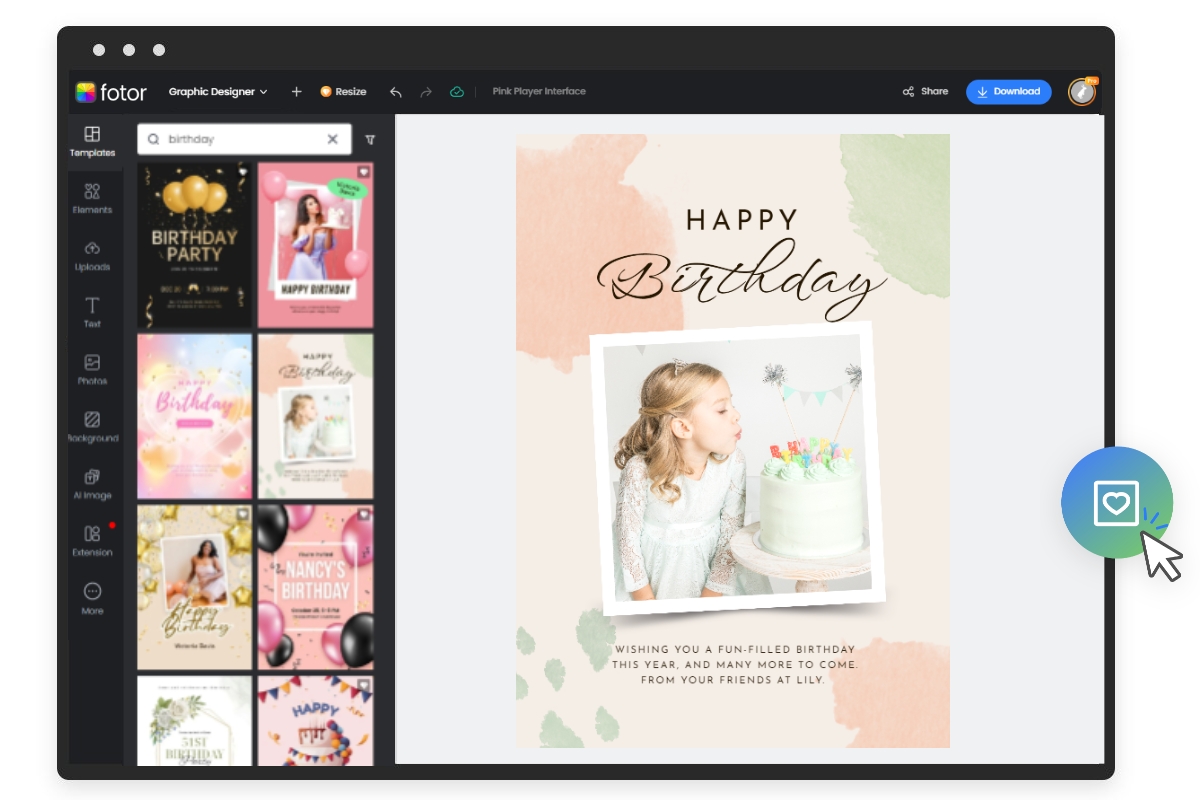Open the Graphic Designer dropdown
The image size is (1200, 800).
click(x=218, y=91)
